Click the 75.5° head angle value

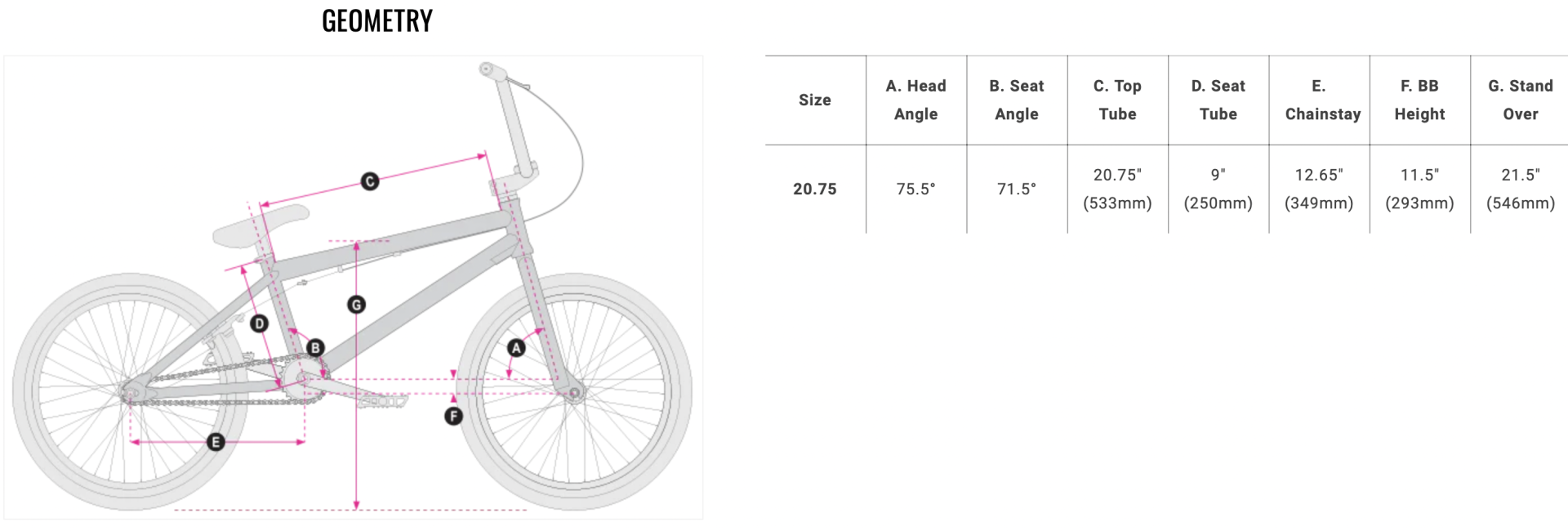coord(915,189)
